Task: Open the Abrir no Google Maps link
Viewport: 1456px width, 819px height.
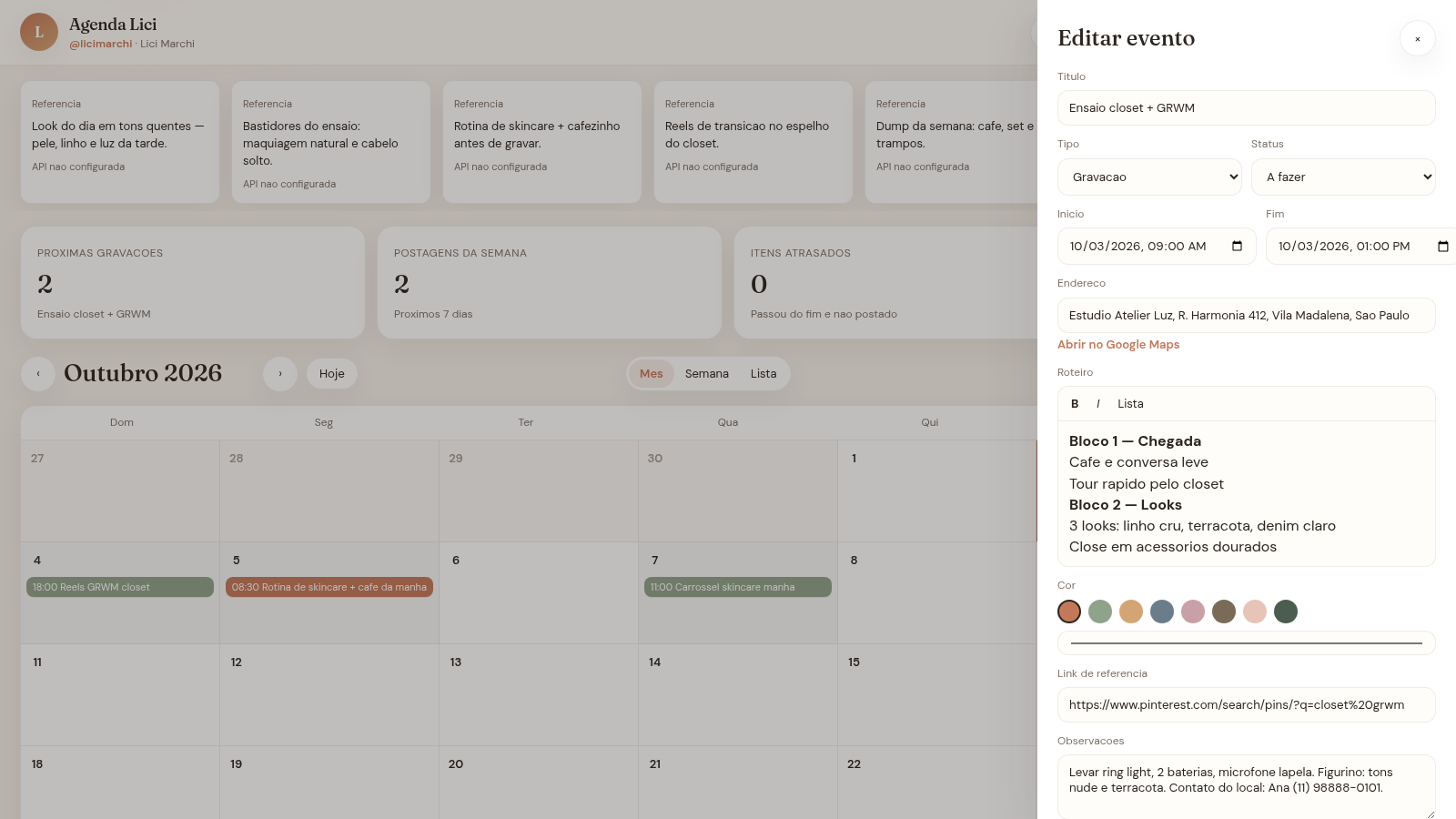Action: tap(1118, 345)
